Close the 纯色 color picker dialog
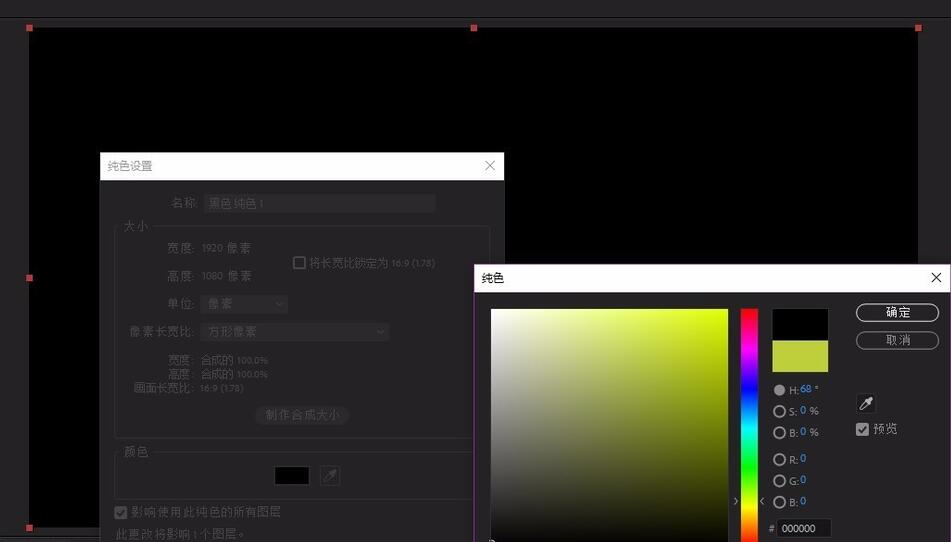This screenshot has height=542, width=951. [936, 278]
